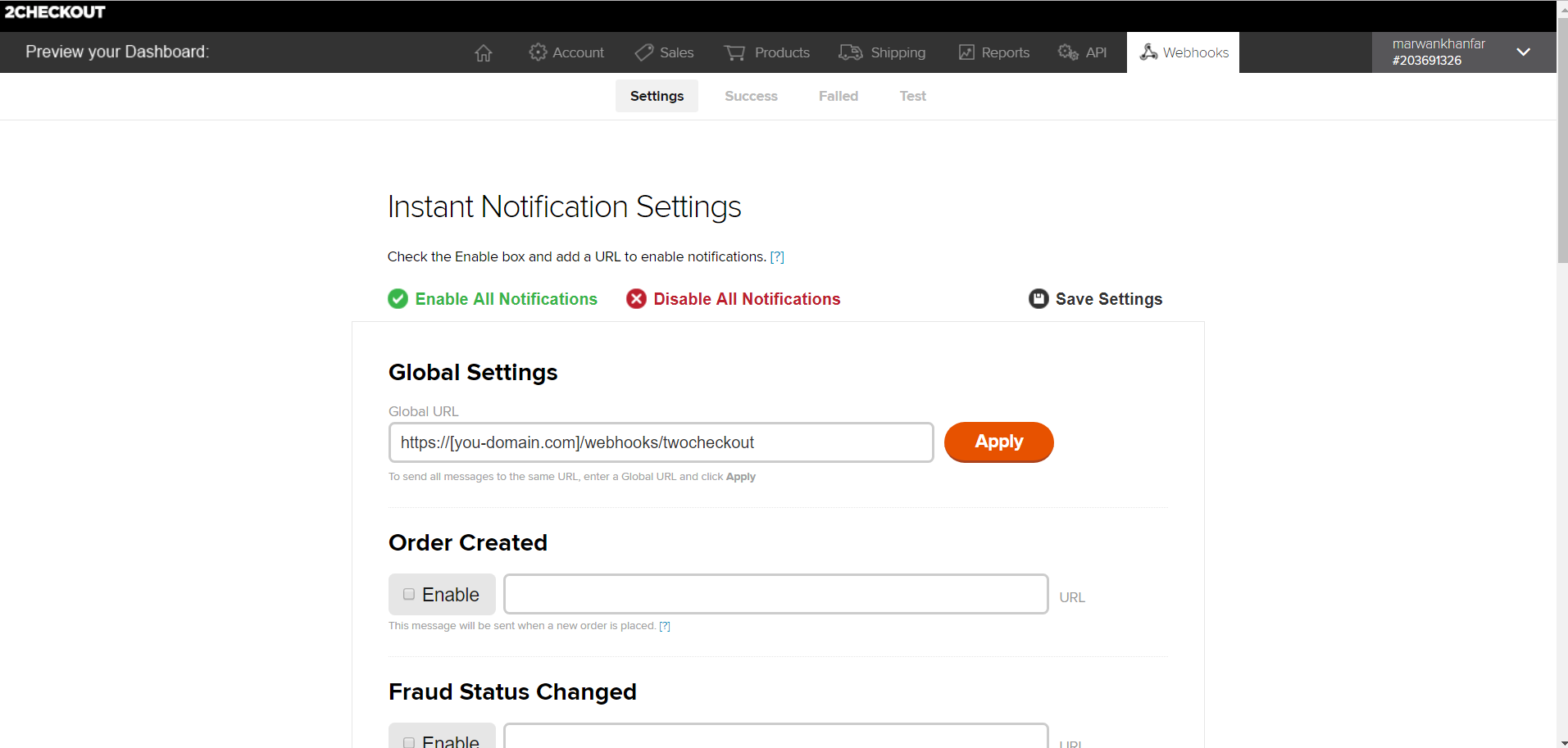Image resolution: width=1568 pixels, height=748 pixels.
Task: Tick the Fraud Status Changed Enable checkbox
Action: point(409,742)
